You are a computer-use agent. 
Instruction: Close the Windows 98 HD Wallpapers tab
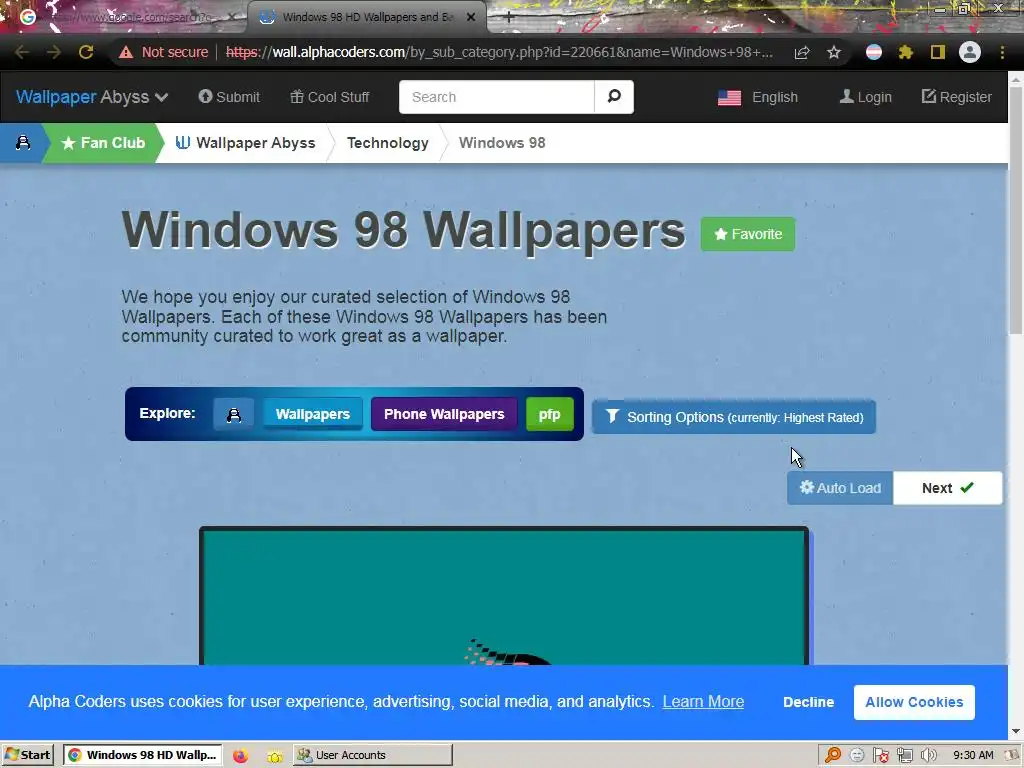tap(471, 17)
